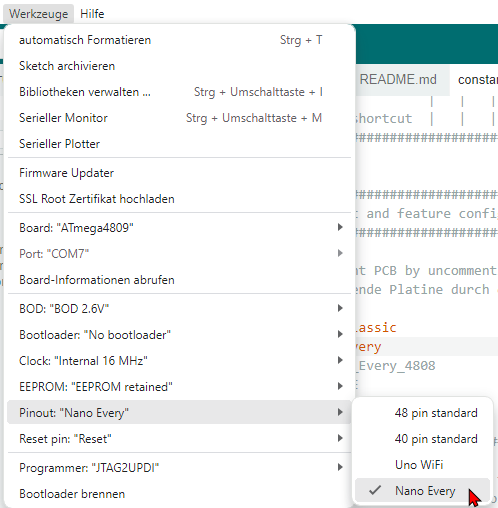The image size is (498, 508).
Task: Launch Serieller Plotter
Action: pyautogui.click(x=179, y=144)
